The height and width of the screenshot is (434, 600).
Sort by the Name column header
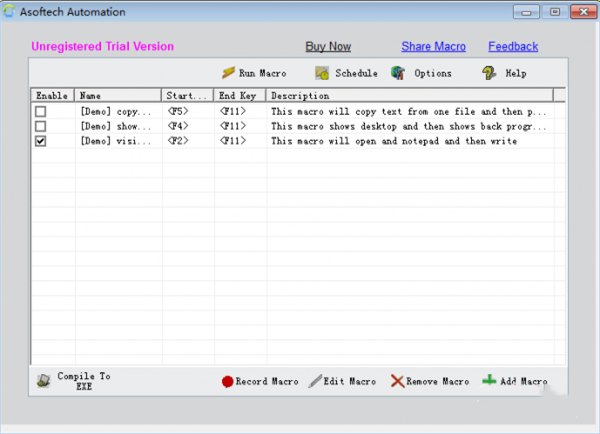(x=118, y=96)
